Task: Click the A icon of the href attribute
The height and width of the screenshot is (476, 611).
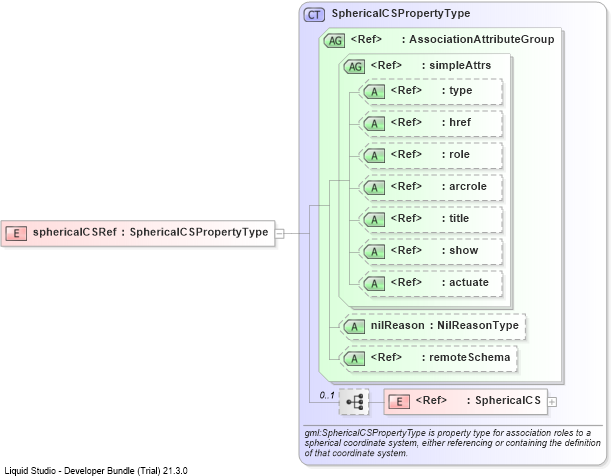Action: pos(374,124)
